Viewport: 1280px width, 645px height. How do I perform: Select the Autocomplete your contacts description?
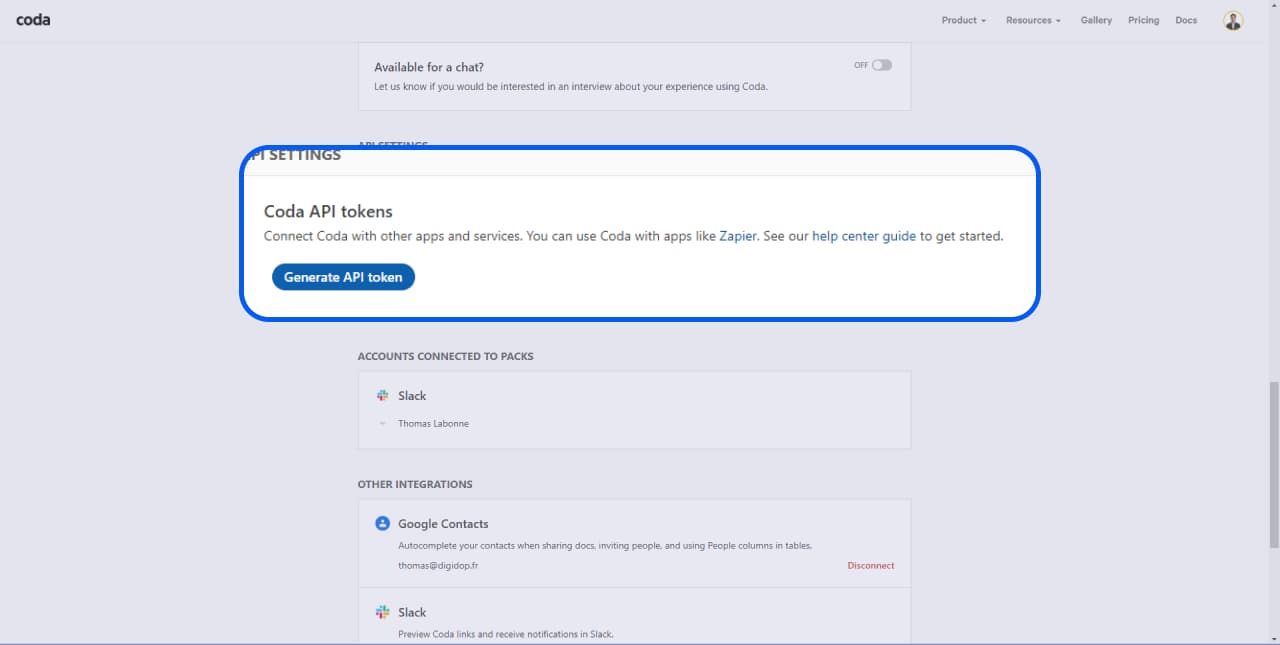[605, 546]
